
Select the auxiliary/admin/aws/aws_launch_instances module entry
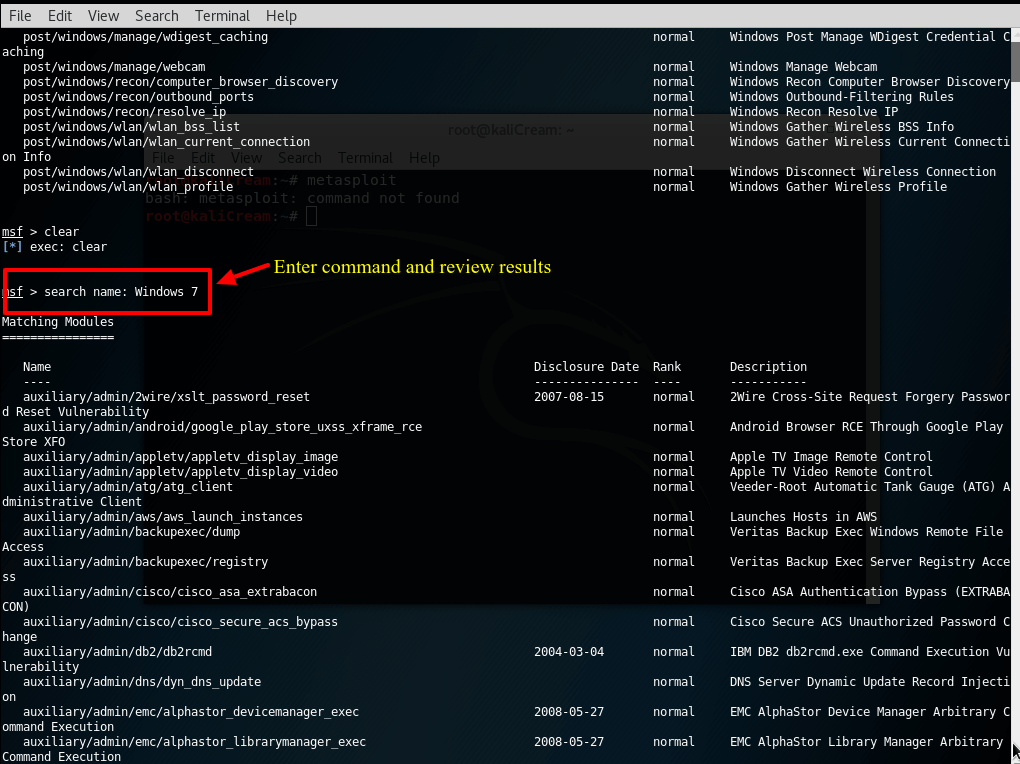tap(162, 517)
